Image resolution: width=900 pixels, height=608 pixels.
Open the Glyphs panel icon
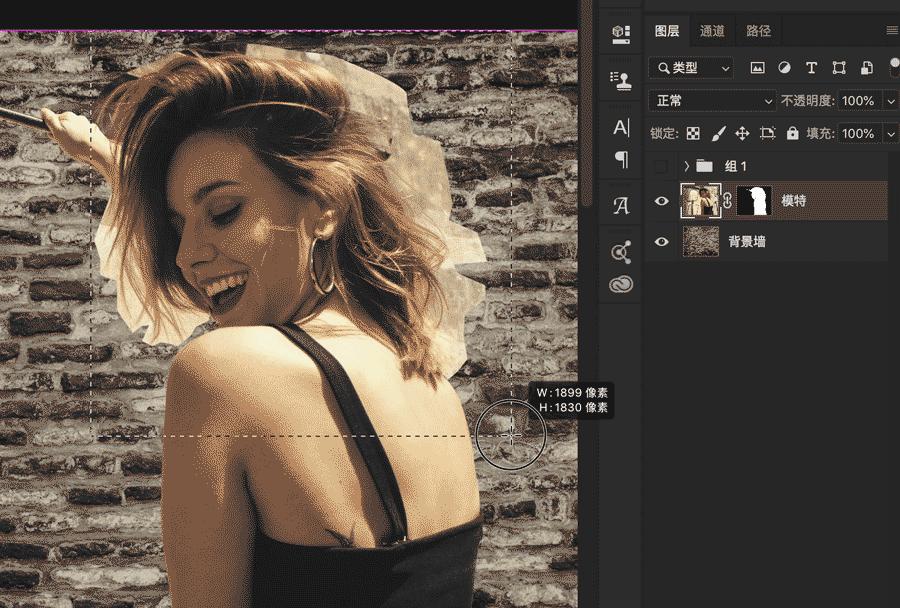621,206
